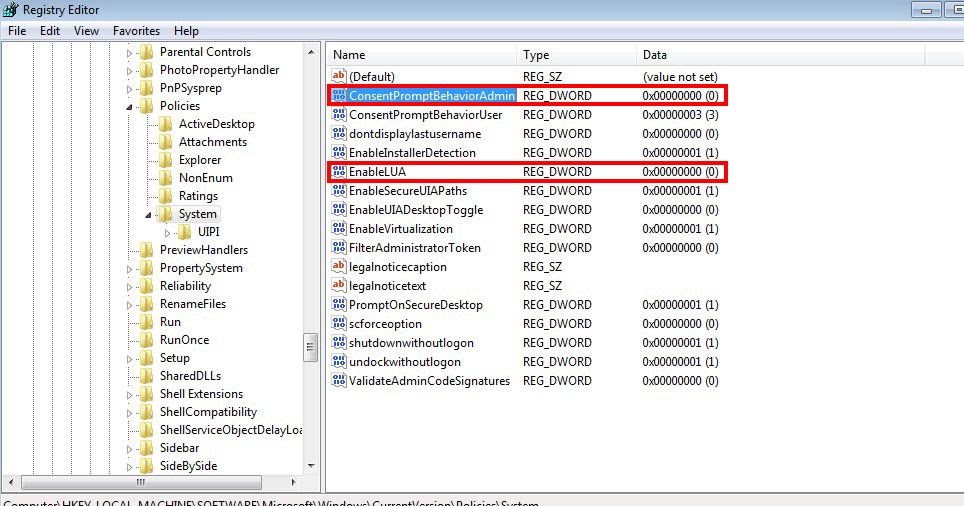Screen dimensions: 964x506
Task: Expand the PnPSysprep key
Action: coord(130,89)
